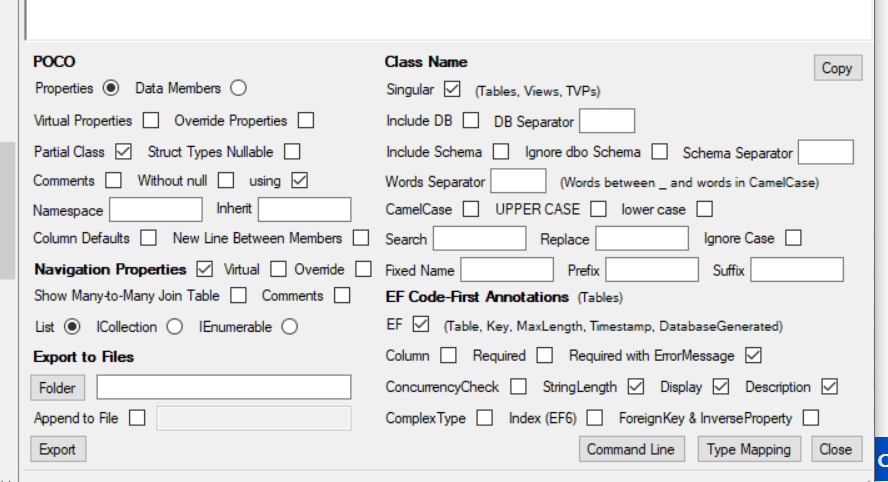
Task: Click the Command Line button
Action: click(x=630, y=449)
